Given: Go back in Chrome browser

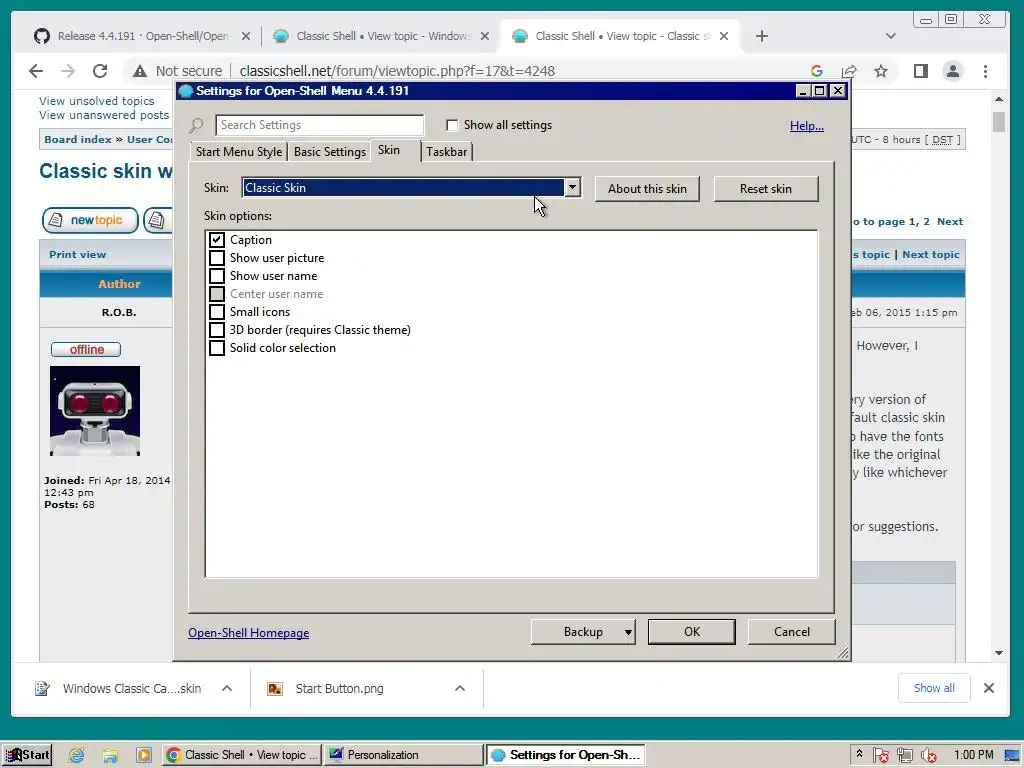Looking at the screenshot, I should 36,71.
